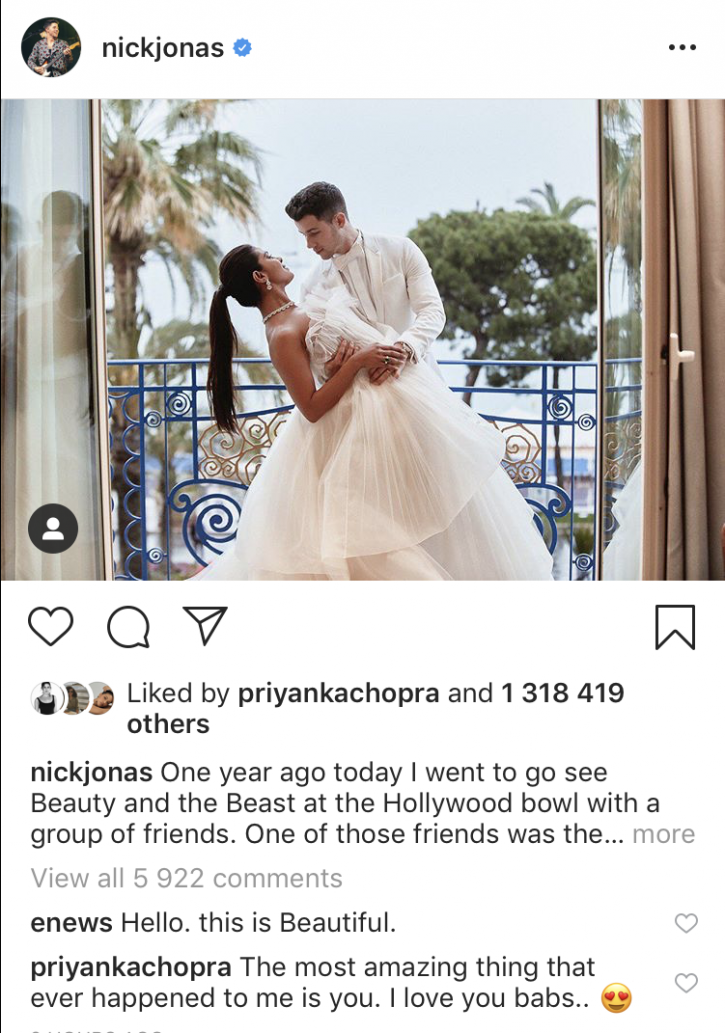The height and width of the screenshot is (1033, 725).
Task: Open the priyankachopra commenter username
Action: [130, 968]
